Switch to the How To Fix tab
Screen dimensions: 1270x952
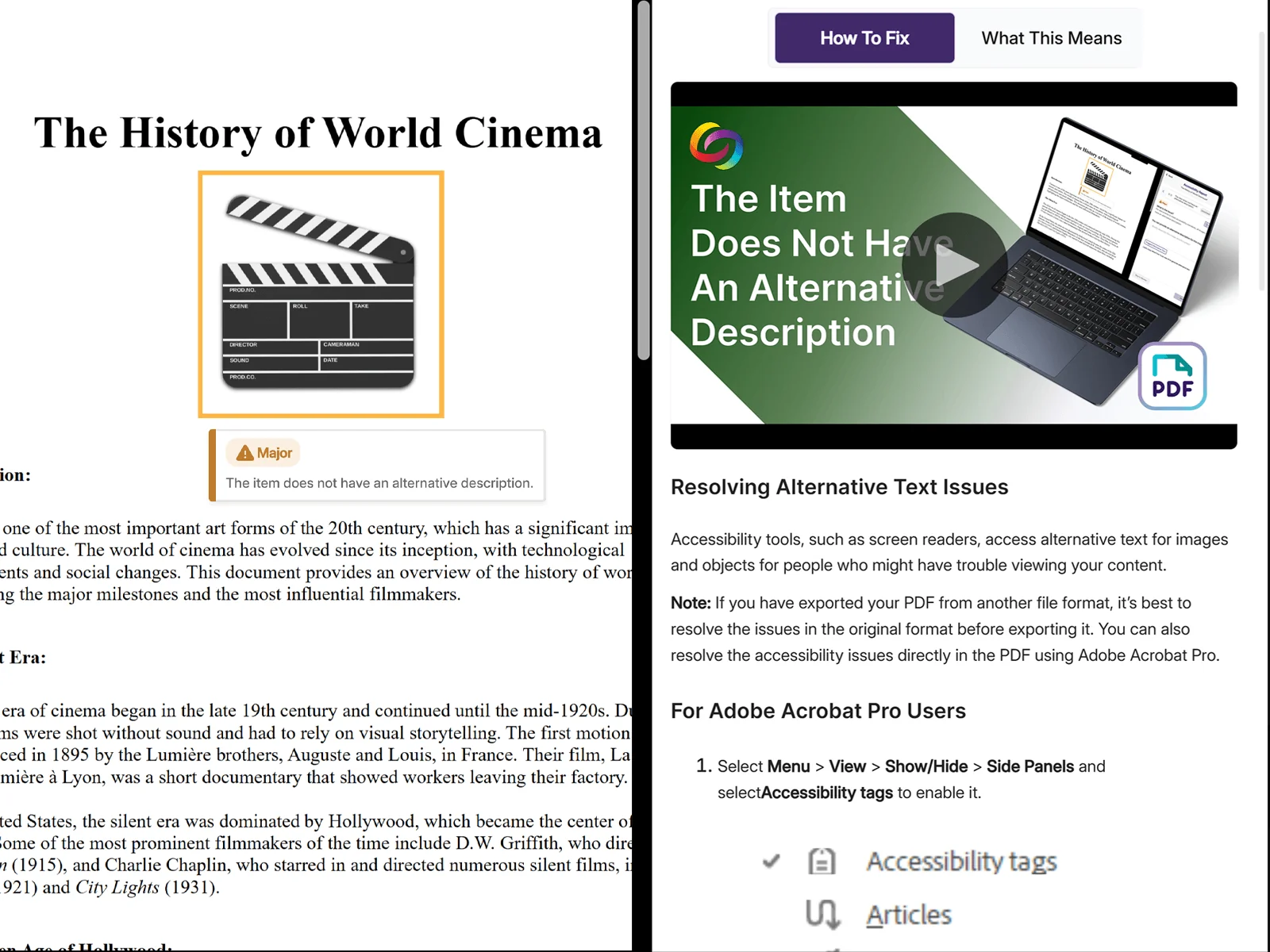click(864, 38)
